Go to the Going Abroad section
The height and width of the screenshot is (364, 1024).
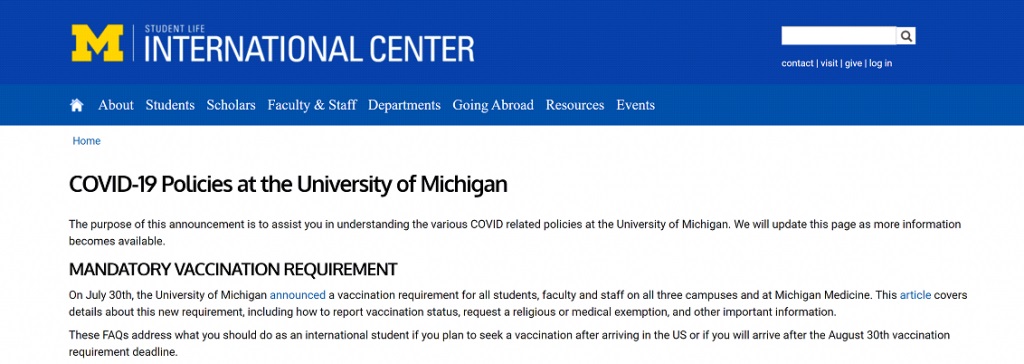[493, 105]
